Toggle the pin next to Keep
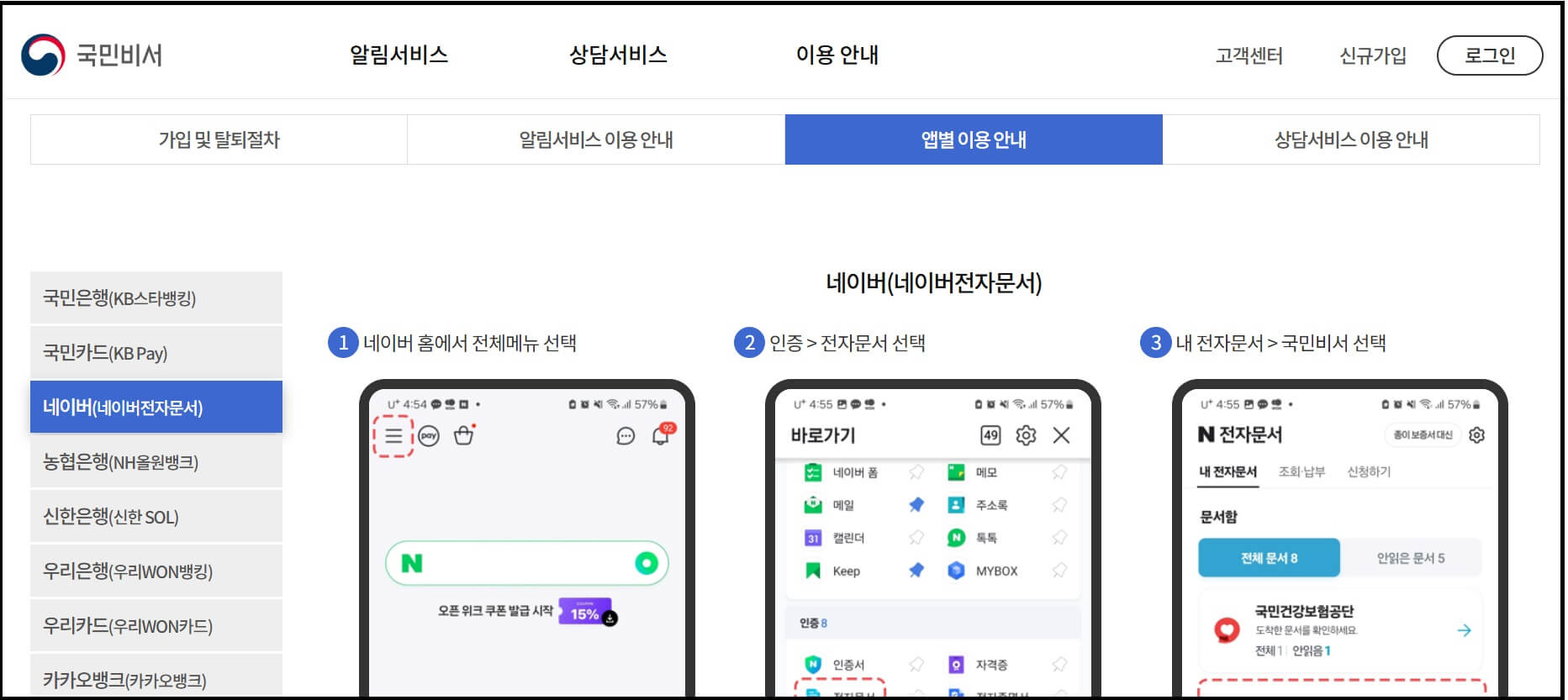This screenshot has height=700, width=1568. coord(916,571)
